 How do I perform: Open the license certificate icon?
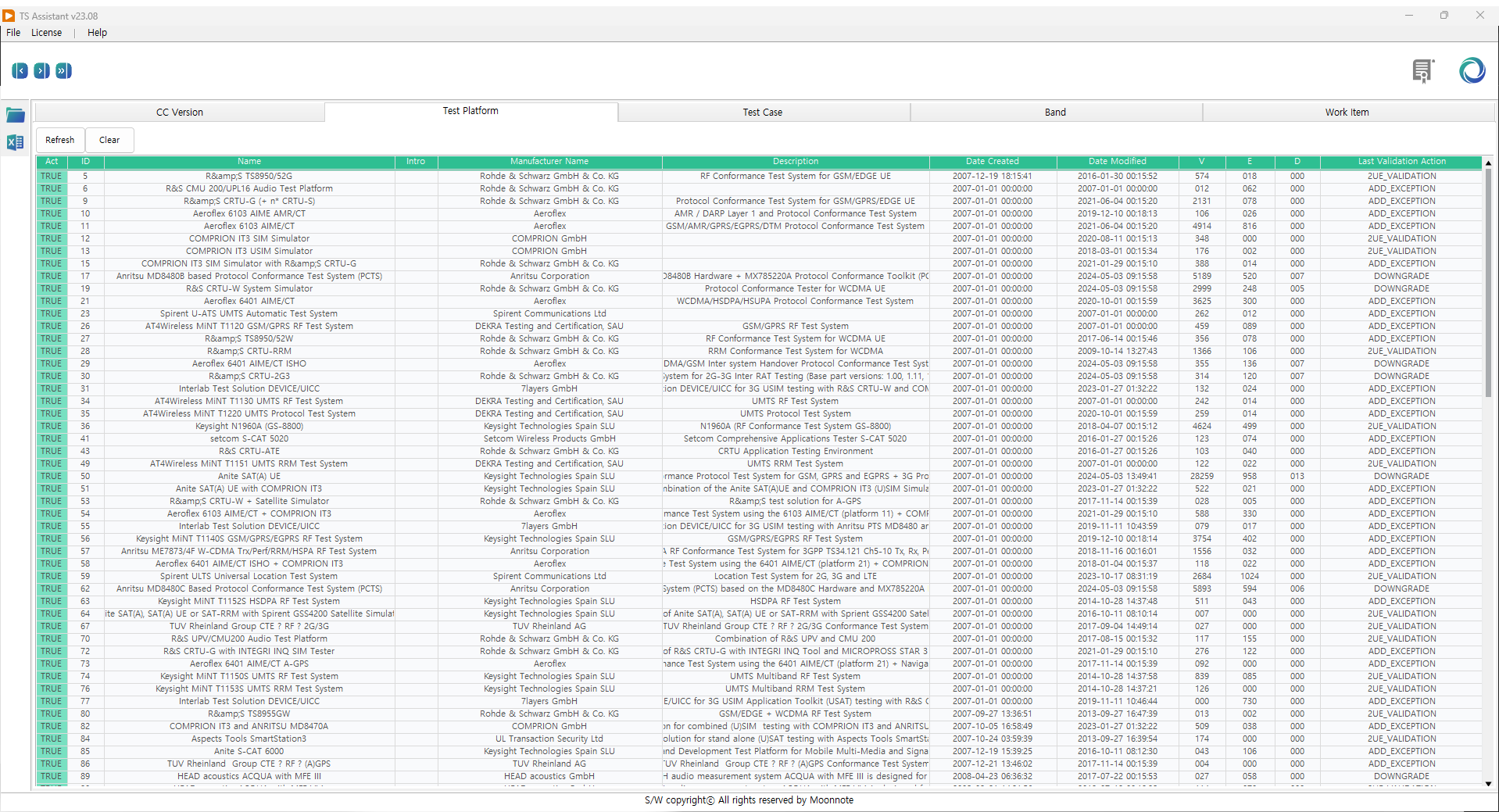(1423, 71)
